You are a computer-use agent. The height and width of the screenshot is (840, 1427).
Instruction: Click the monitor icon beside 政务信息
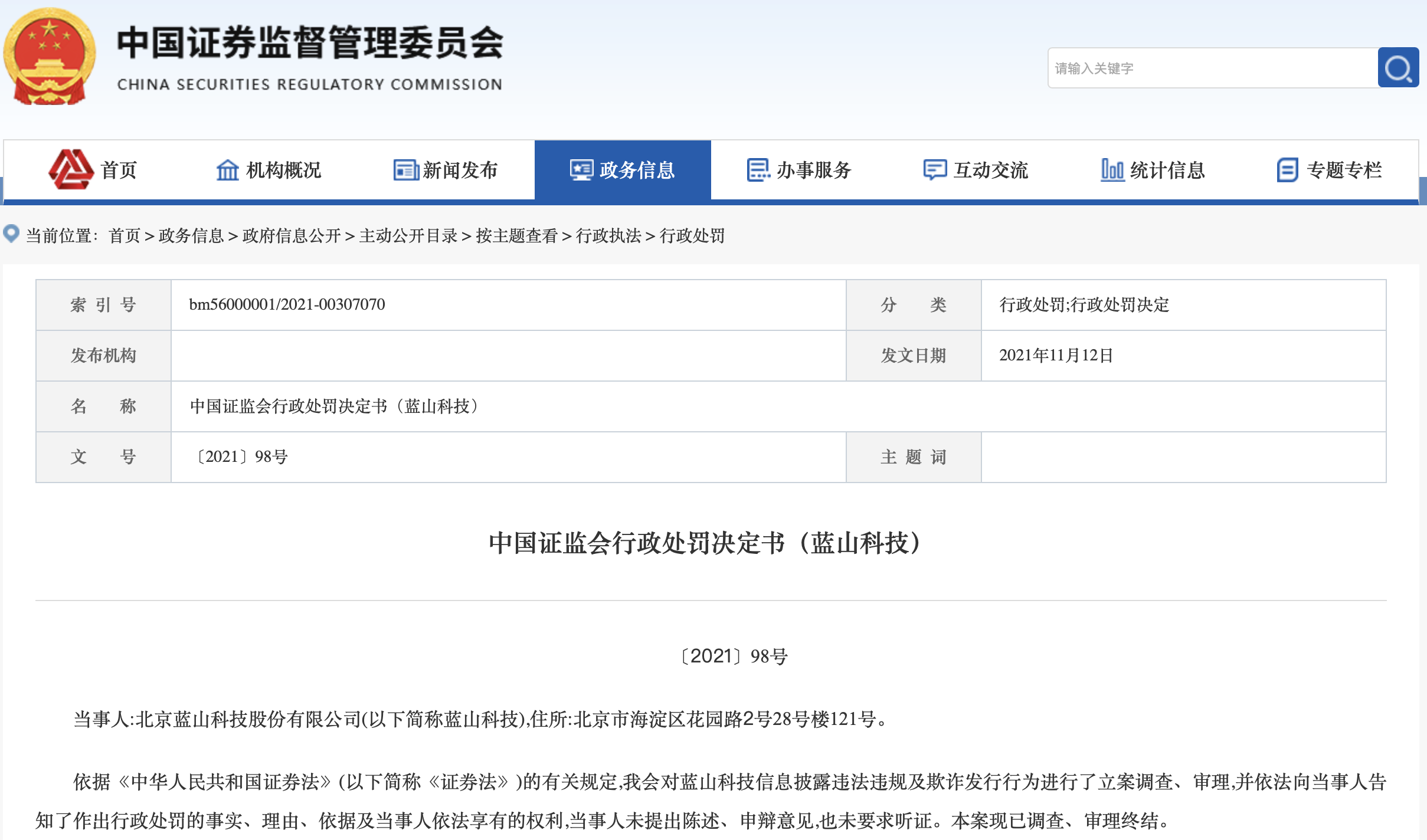coord(581,170)
